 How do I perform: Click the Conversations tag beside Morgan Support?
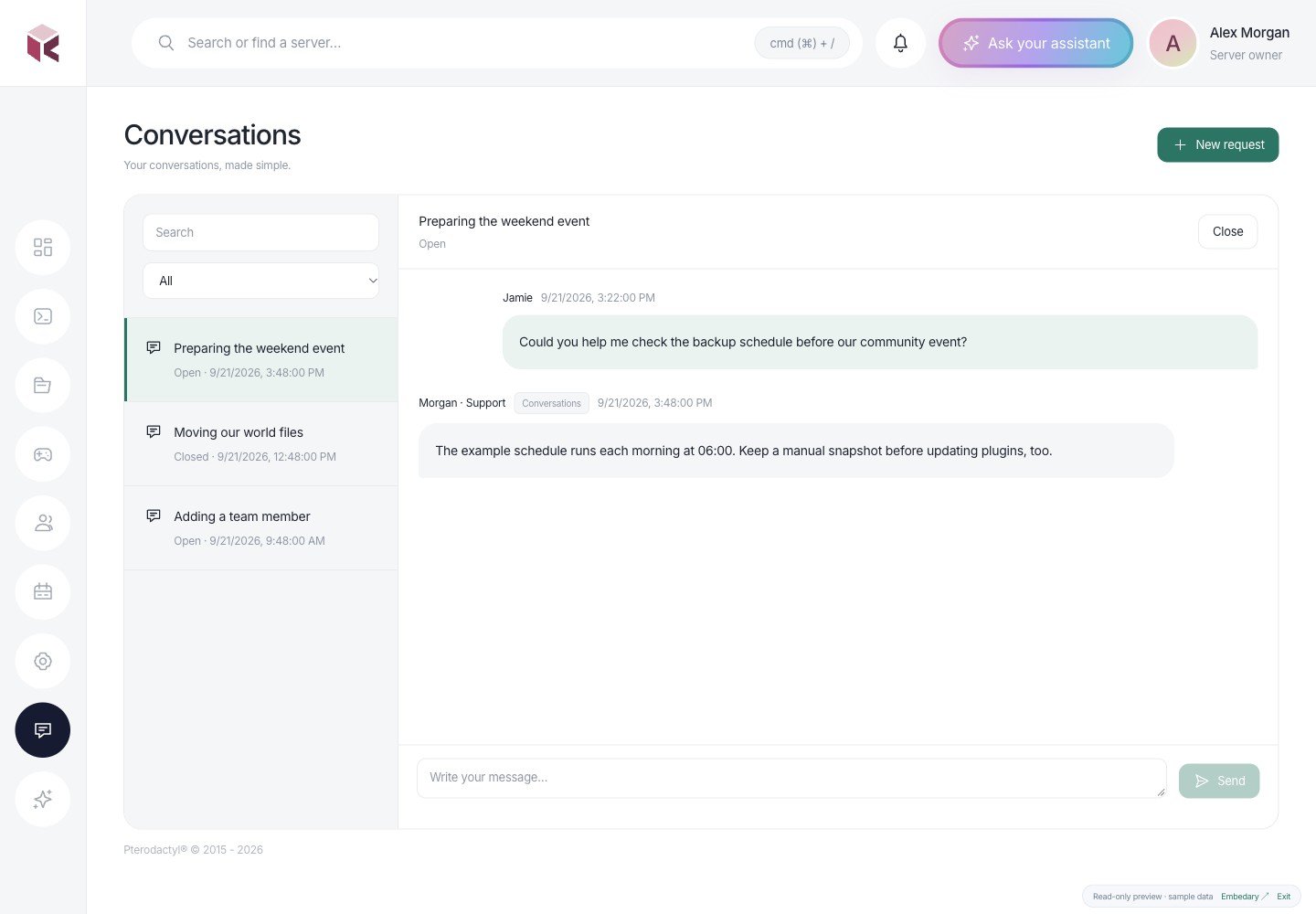coord(551,403)
